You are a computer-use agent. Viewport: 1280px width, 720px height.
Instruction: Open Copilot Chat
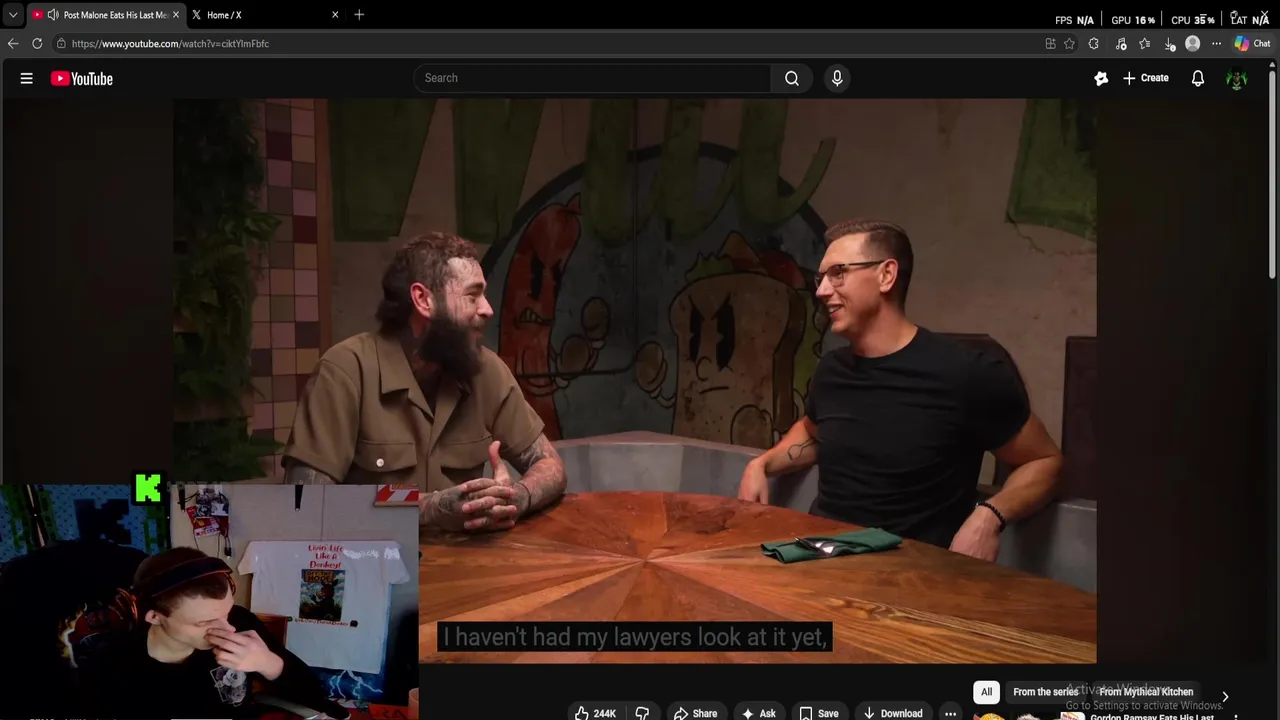click(x=1252, y=44)
